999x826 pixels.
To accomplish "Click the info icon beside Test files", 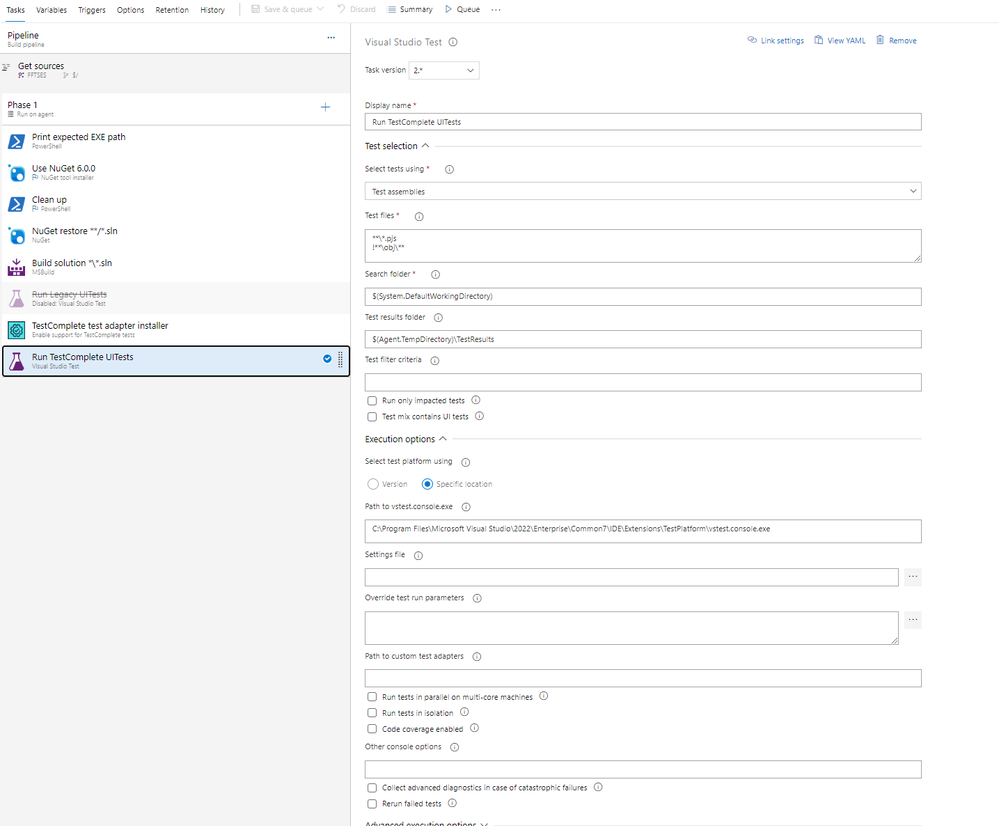I will pos(418,216).
